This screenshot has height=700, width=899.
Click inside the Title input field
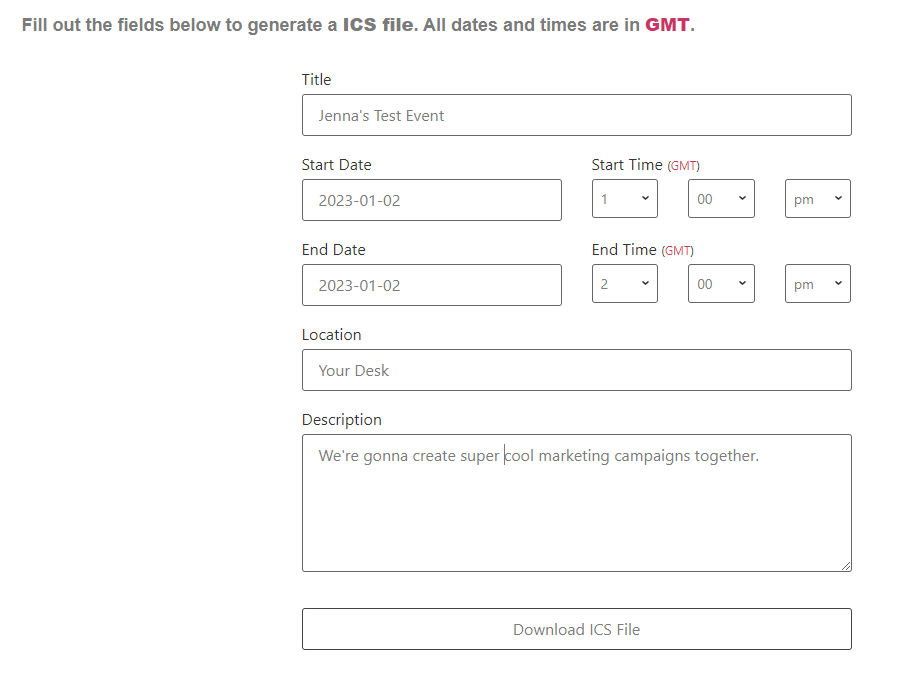point(576,114)
